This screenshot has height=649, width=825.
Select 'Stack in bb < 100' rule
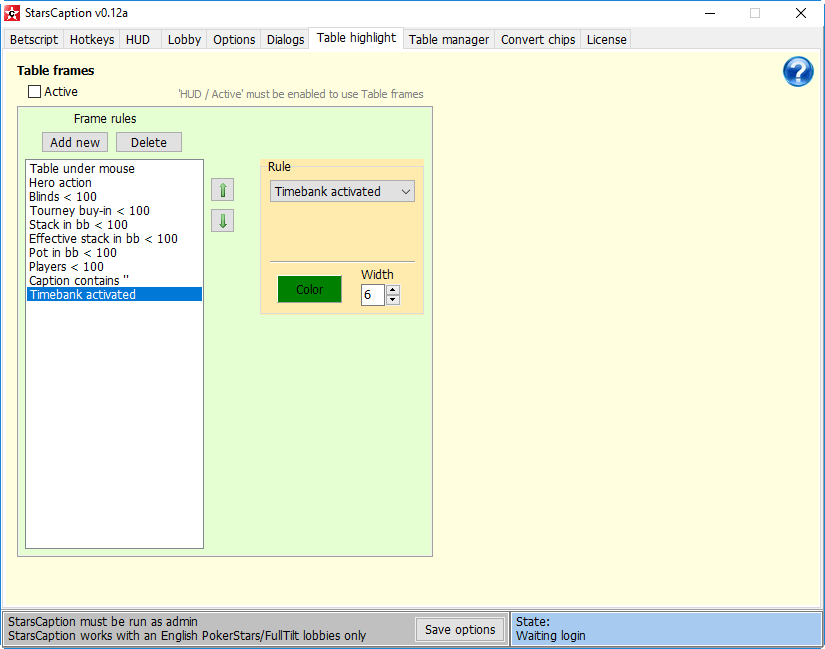pyautogui.click(x=114, y=224)
